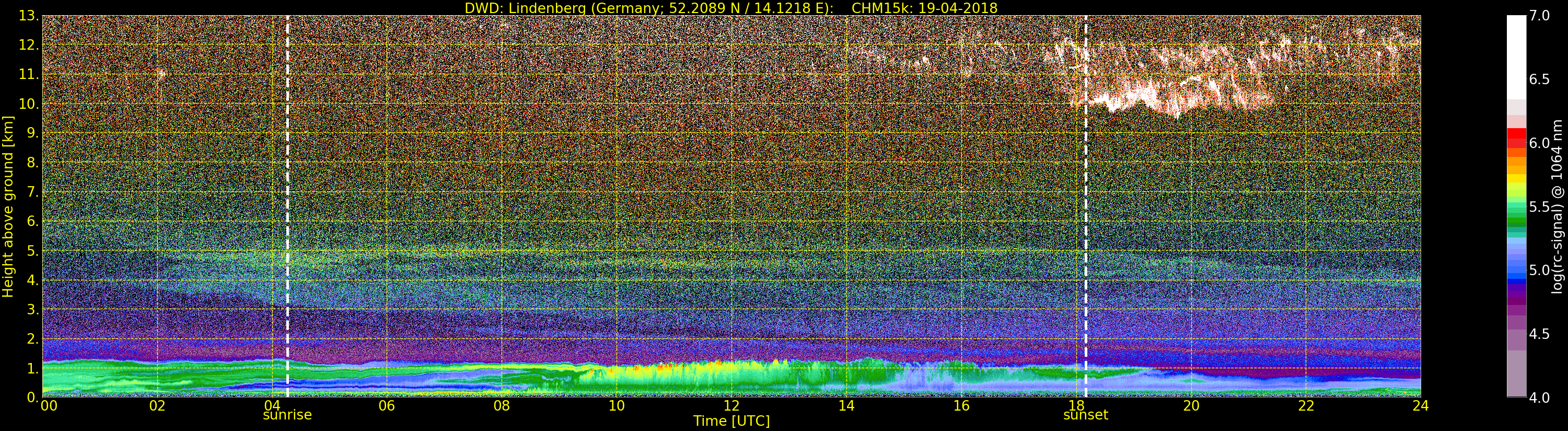Select the white dashed sunrise line

click(287, 206)
